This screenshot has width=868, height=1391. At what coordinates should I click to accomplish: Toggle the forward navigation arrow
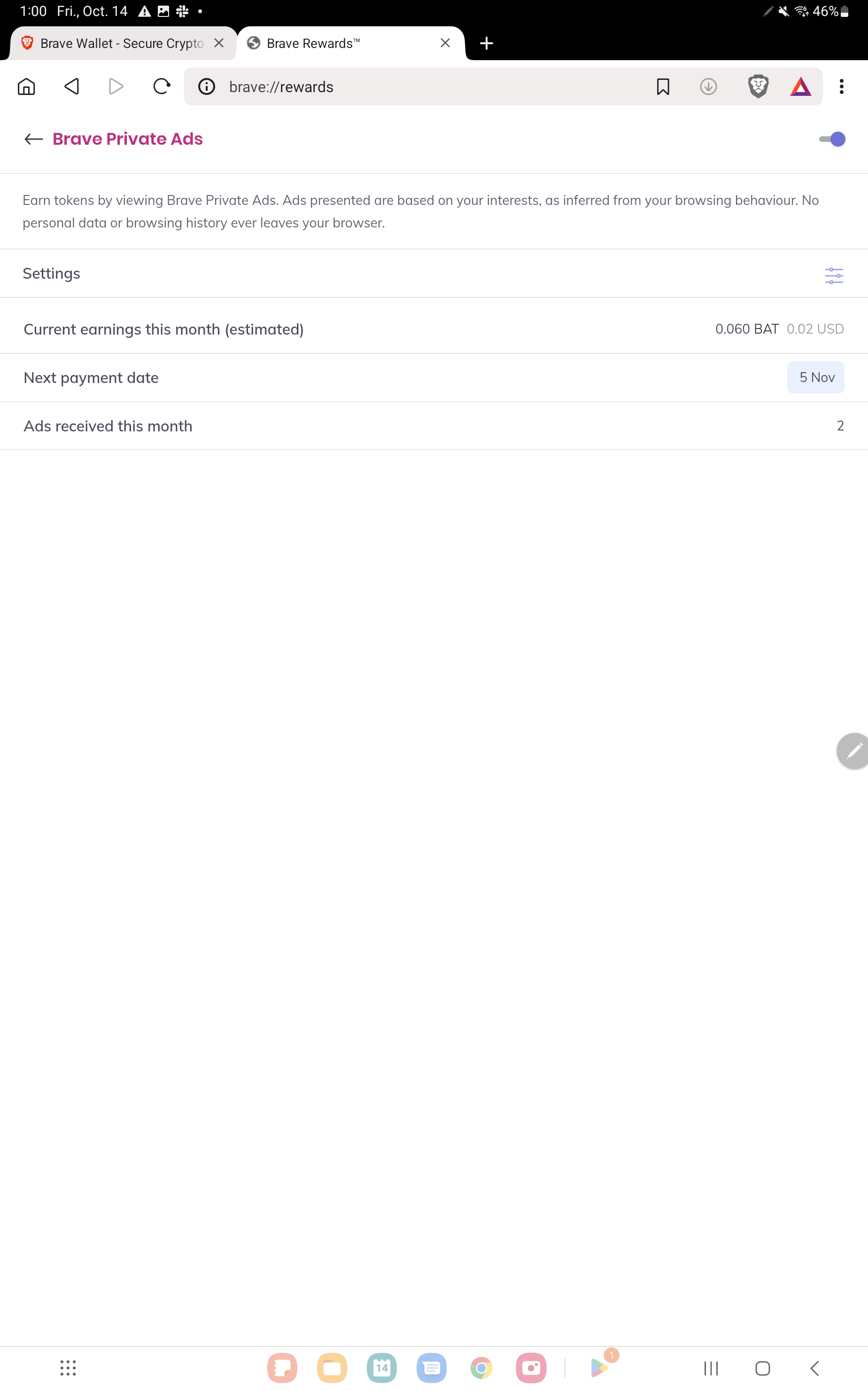click(116, 87)
